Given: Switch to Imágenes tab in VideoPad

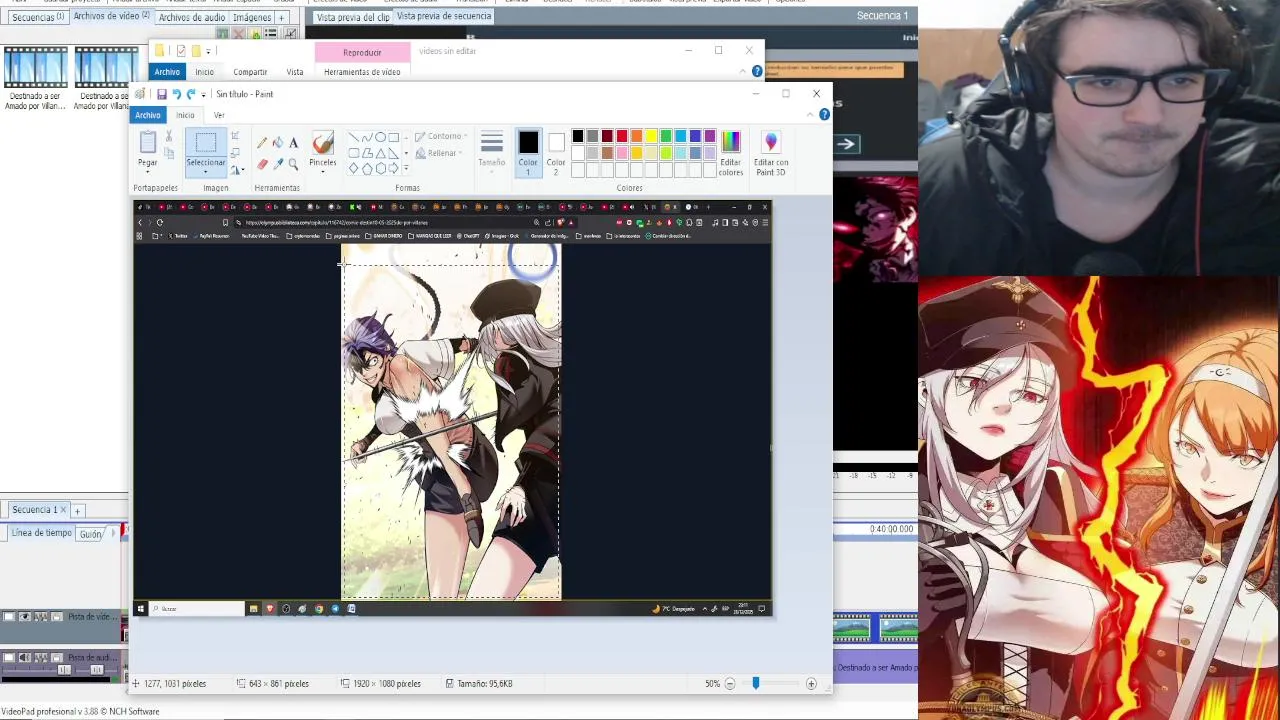Looking at the screenshot, I should (252, 17).
